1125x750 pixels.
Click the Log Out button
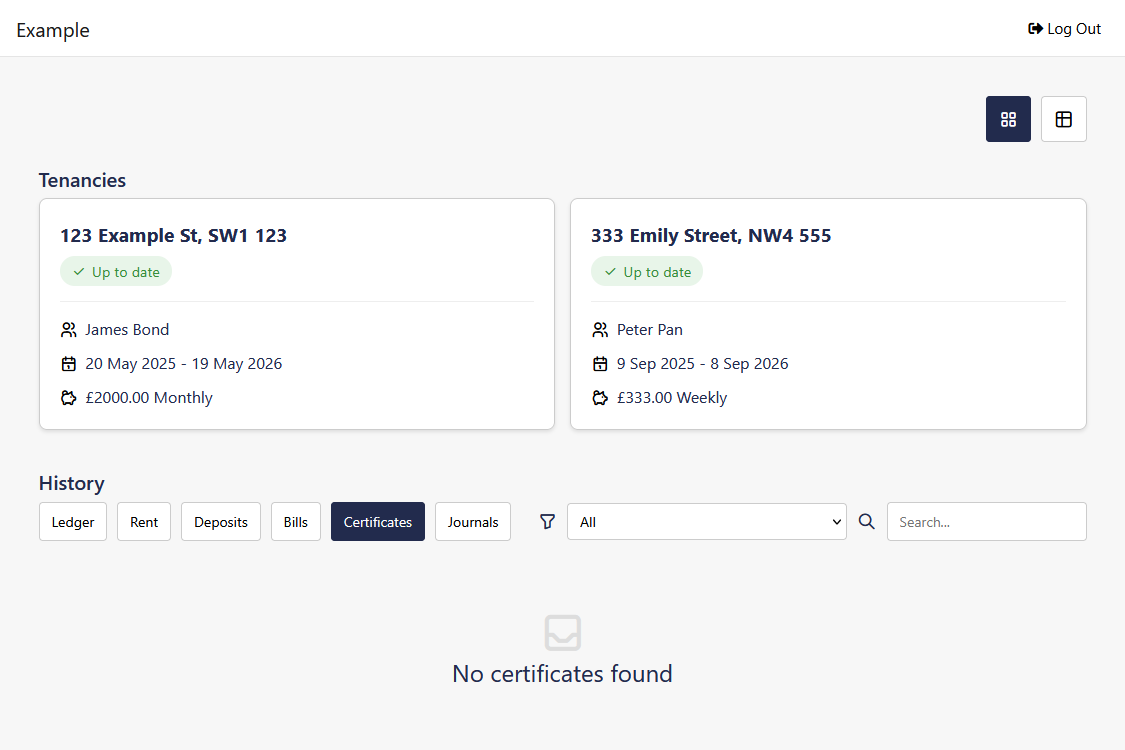click(1064, 28)
